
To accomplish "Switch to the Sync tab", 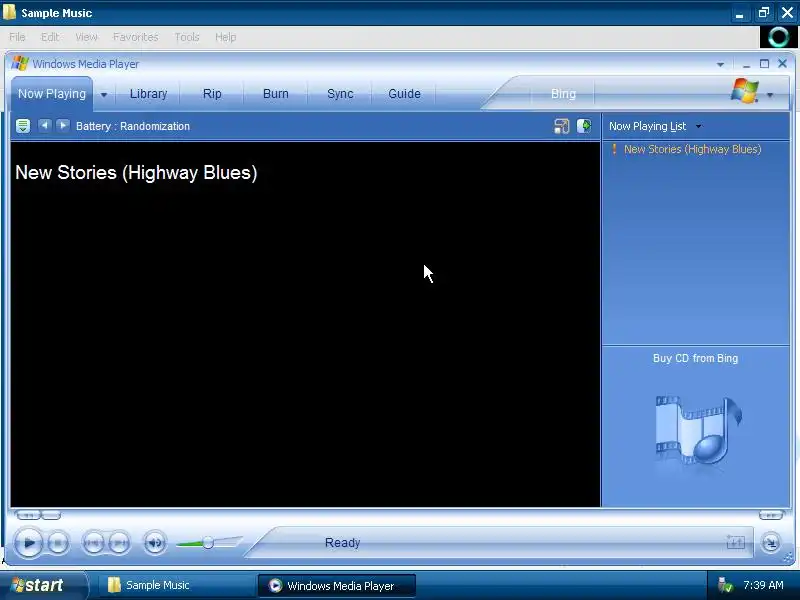I will [x=340, y=94].
